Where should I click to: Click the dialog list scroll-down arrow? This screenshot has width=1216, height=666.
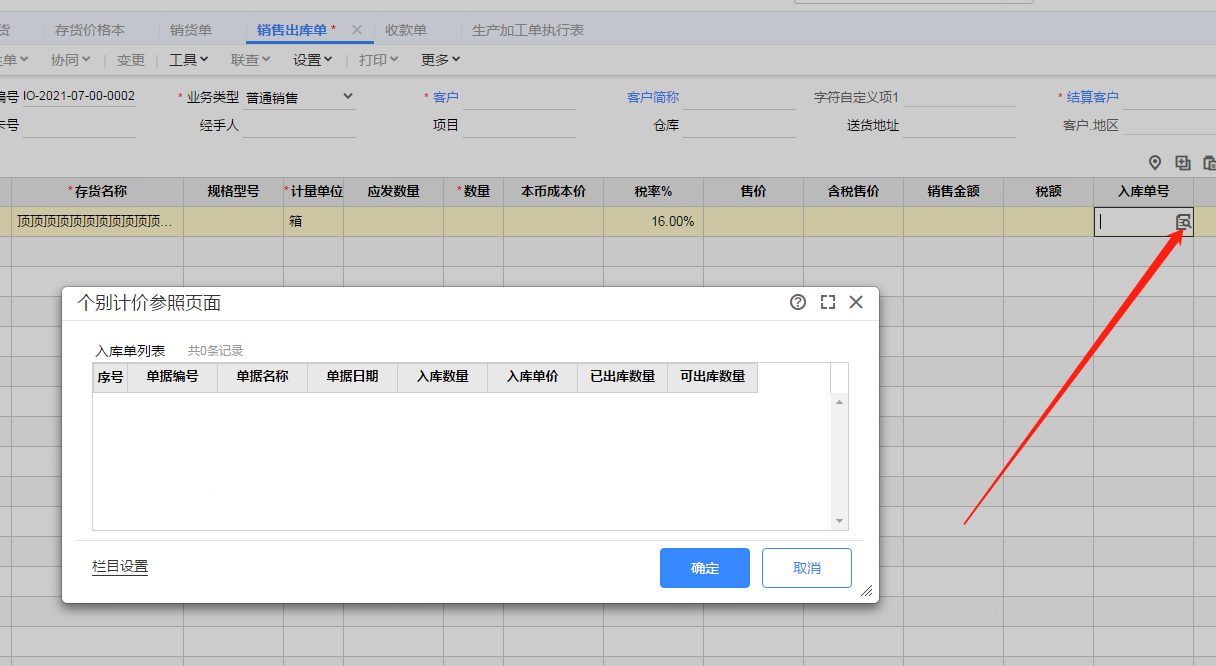click(x=839, y=521)
